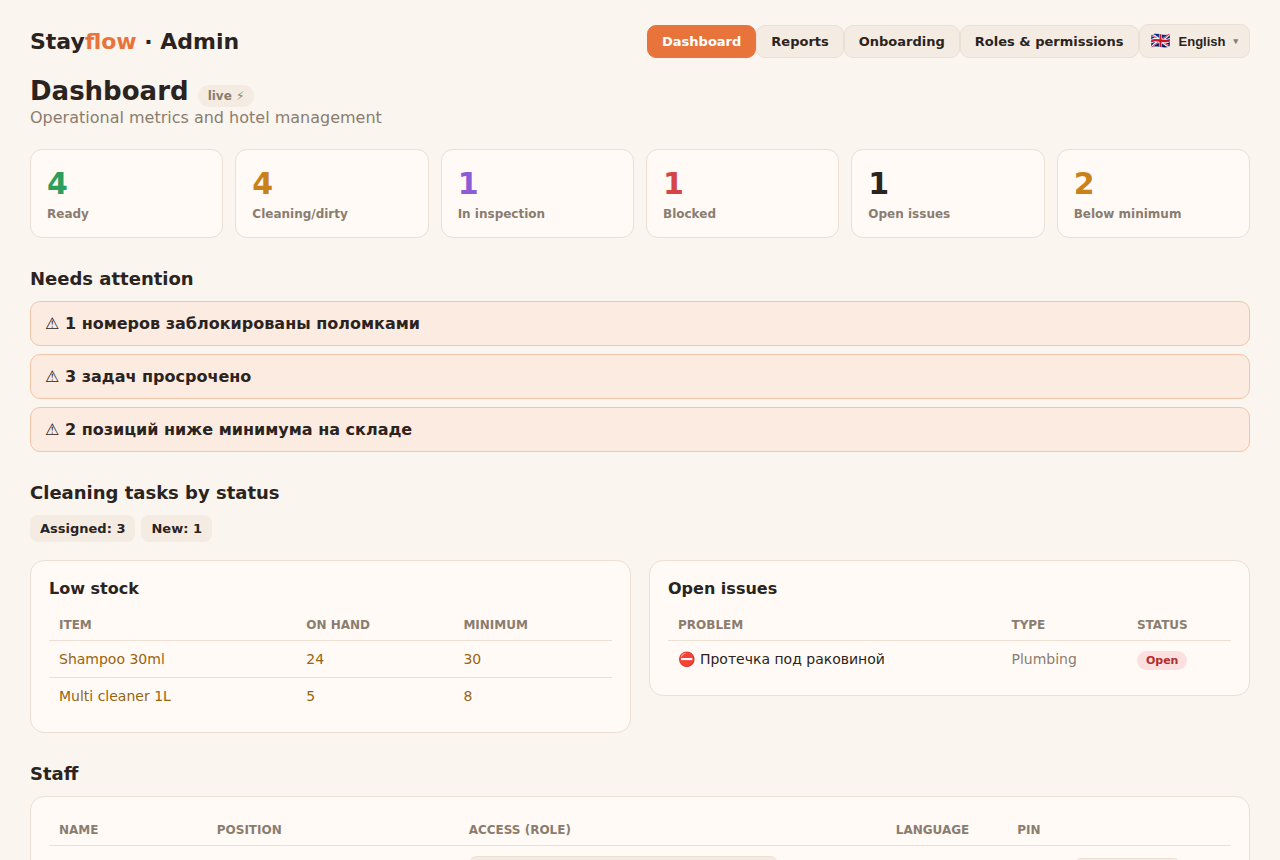Click the ITEM column header
This screenshot has width=1280, height=860.
pyautogui.click(x=75, y=624)
